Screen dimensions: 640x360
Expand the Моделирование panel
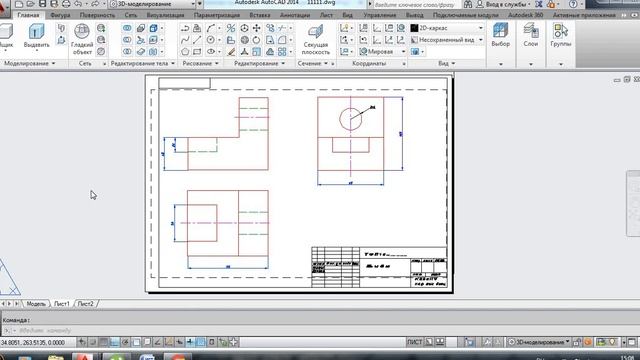coord(29,64)
